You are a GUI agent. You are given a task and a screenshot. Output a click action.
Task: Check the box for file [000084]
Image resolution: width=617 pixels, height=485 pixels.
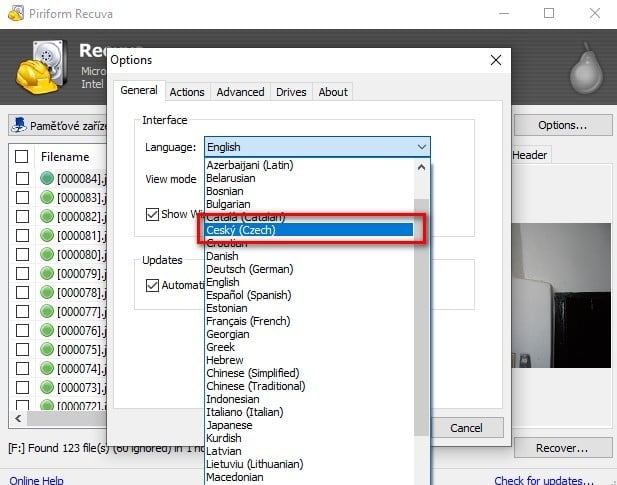click(22, 179)
